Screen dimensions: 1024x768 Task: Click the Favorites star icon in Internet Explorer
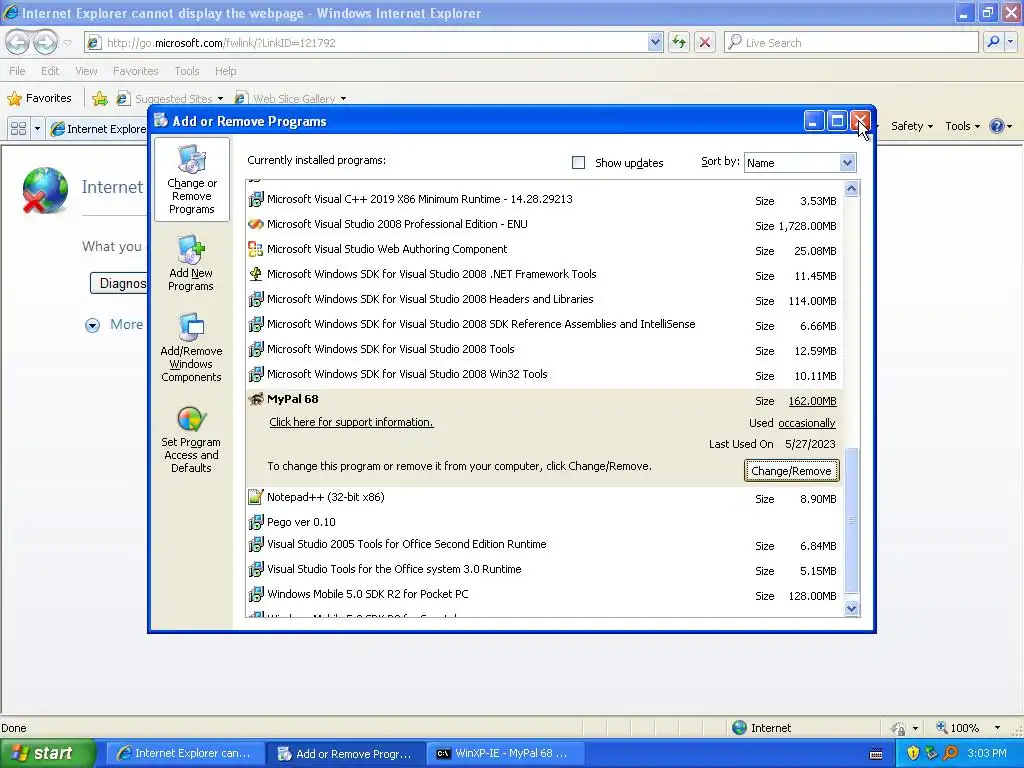tap(14, 99)
